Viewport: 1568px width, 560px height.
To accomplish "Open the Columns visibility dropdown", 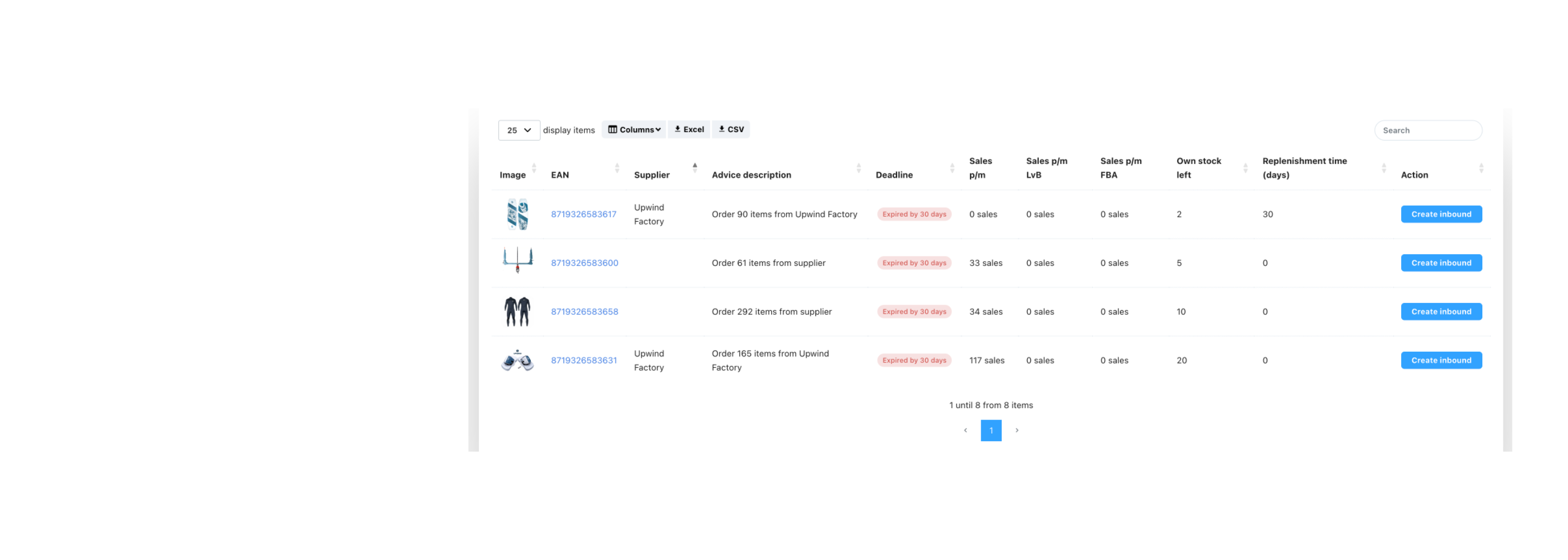I will pyautogui.click(x=634, y=130).
